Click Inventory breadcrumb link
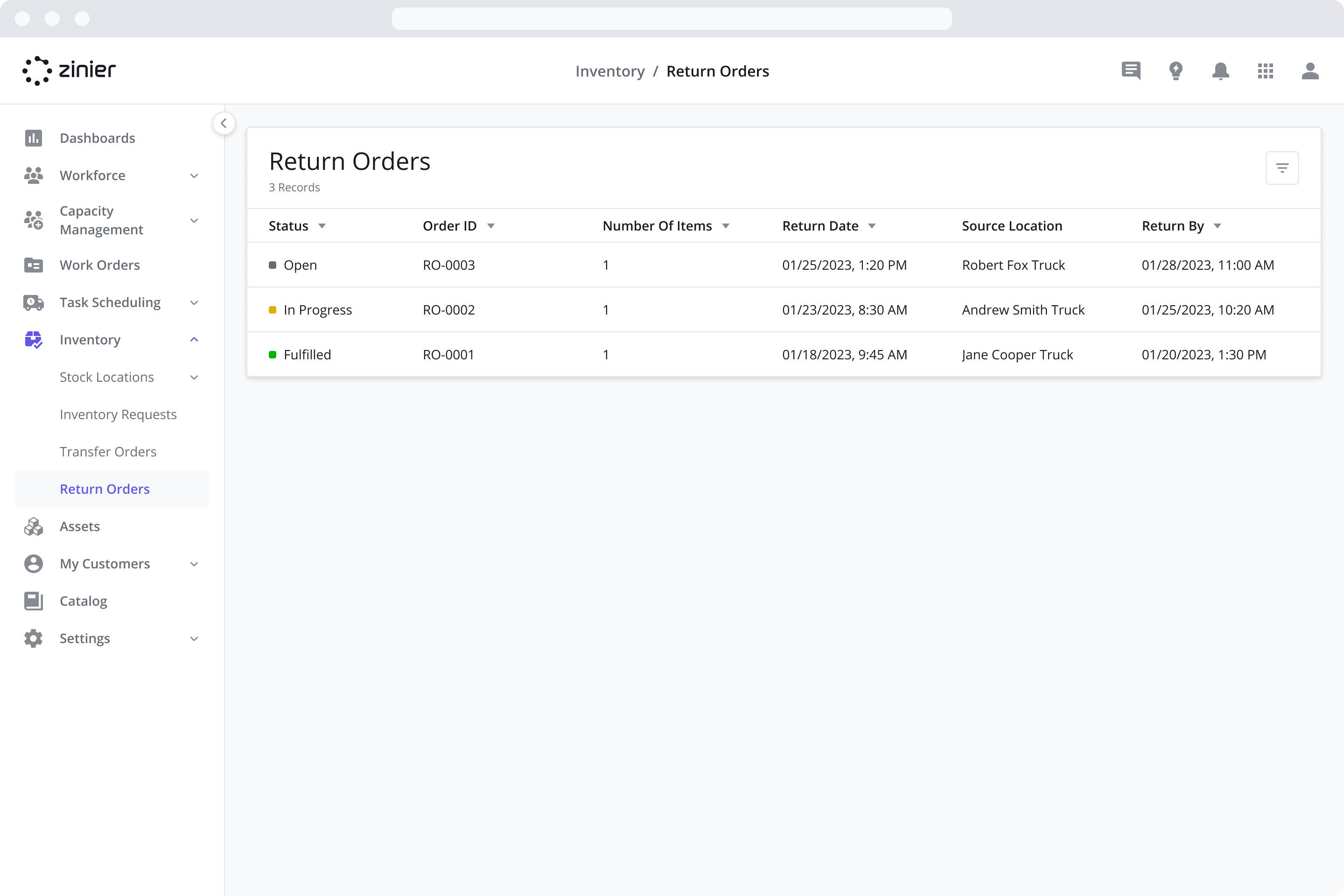1344x896 pixels. click(x=610, y=71)
